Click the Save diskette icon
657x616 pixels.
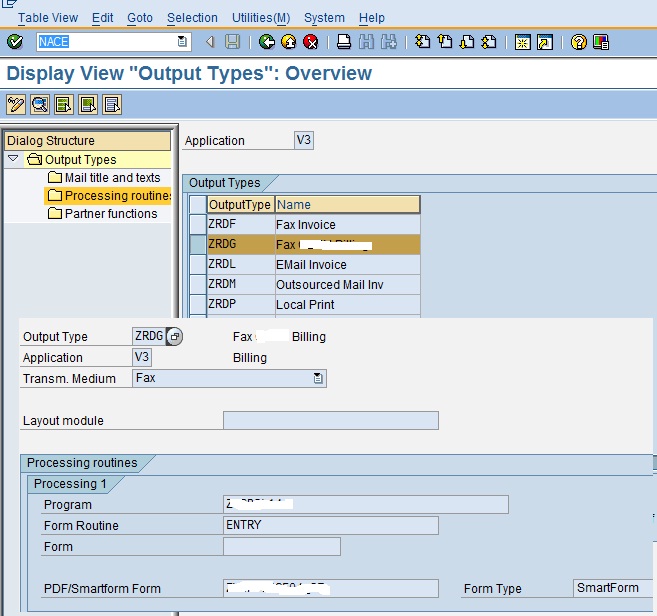233,42
